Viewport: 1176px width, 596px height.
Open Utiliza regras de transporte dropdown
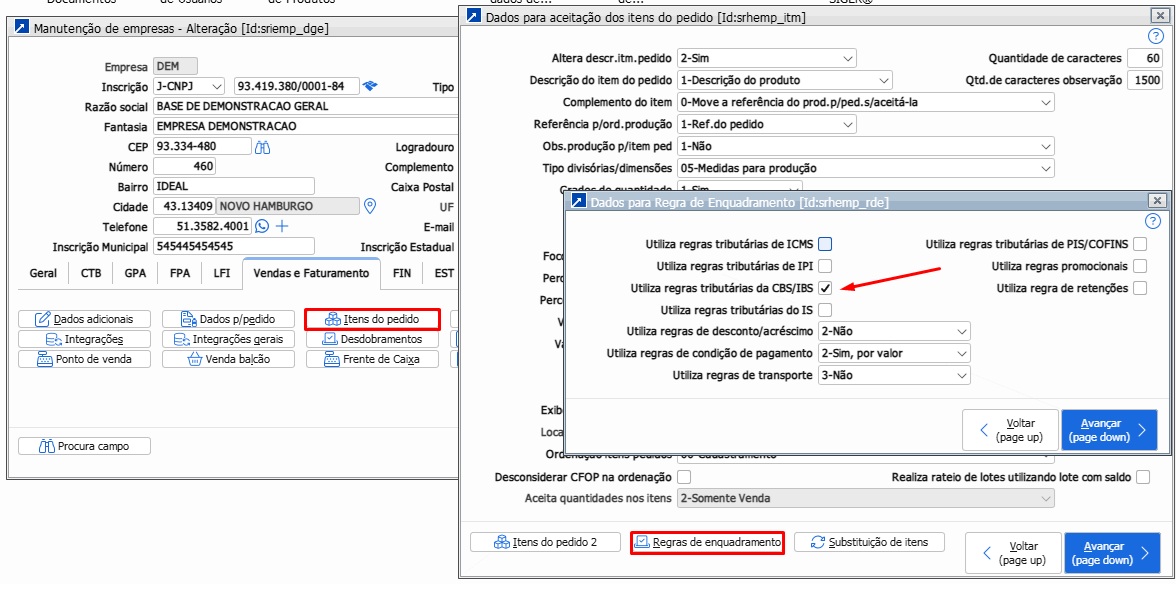click(895, 376)
